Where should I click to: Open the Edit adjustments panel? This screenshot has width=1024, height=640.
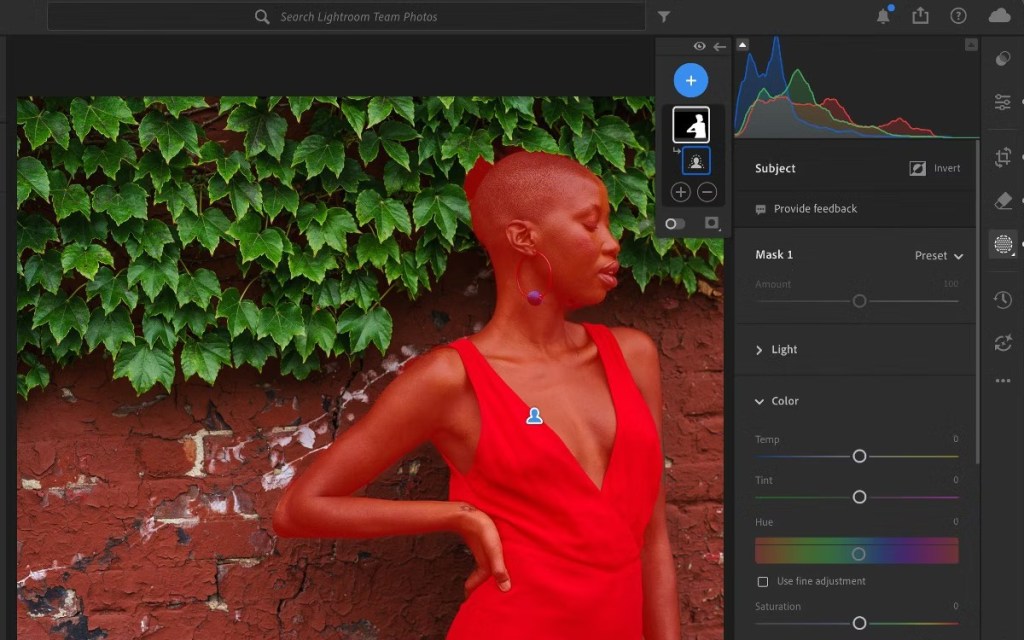pyautogui.click(x=1002, y=100)
